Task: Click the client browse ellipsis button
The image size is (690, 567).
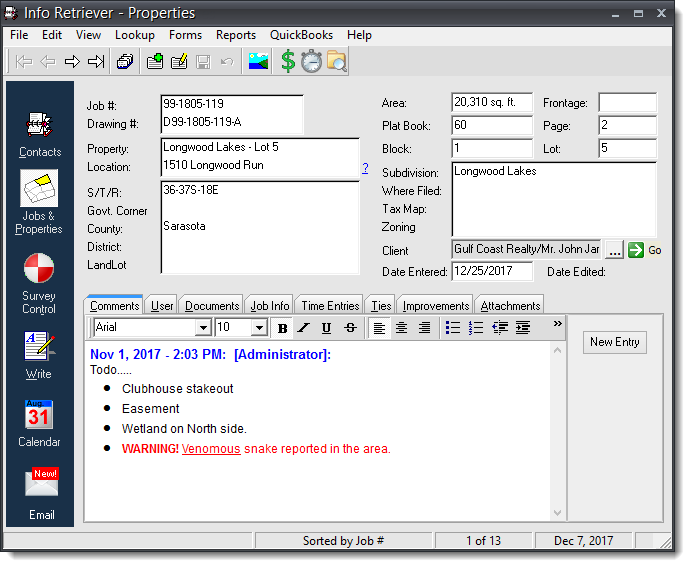Action: 614,250
